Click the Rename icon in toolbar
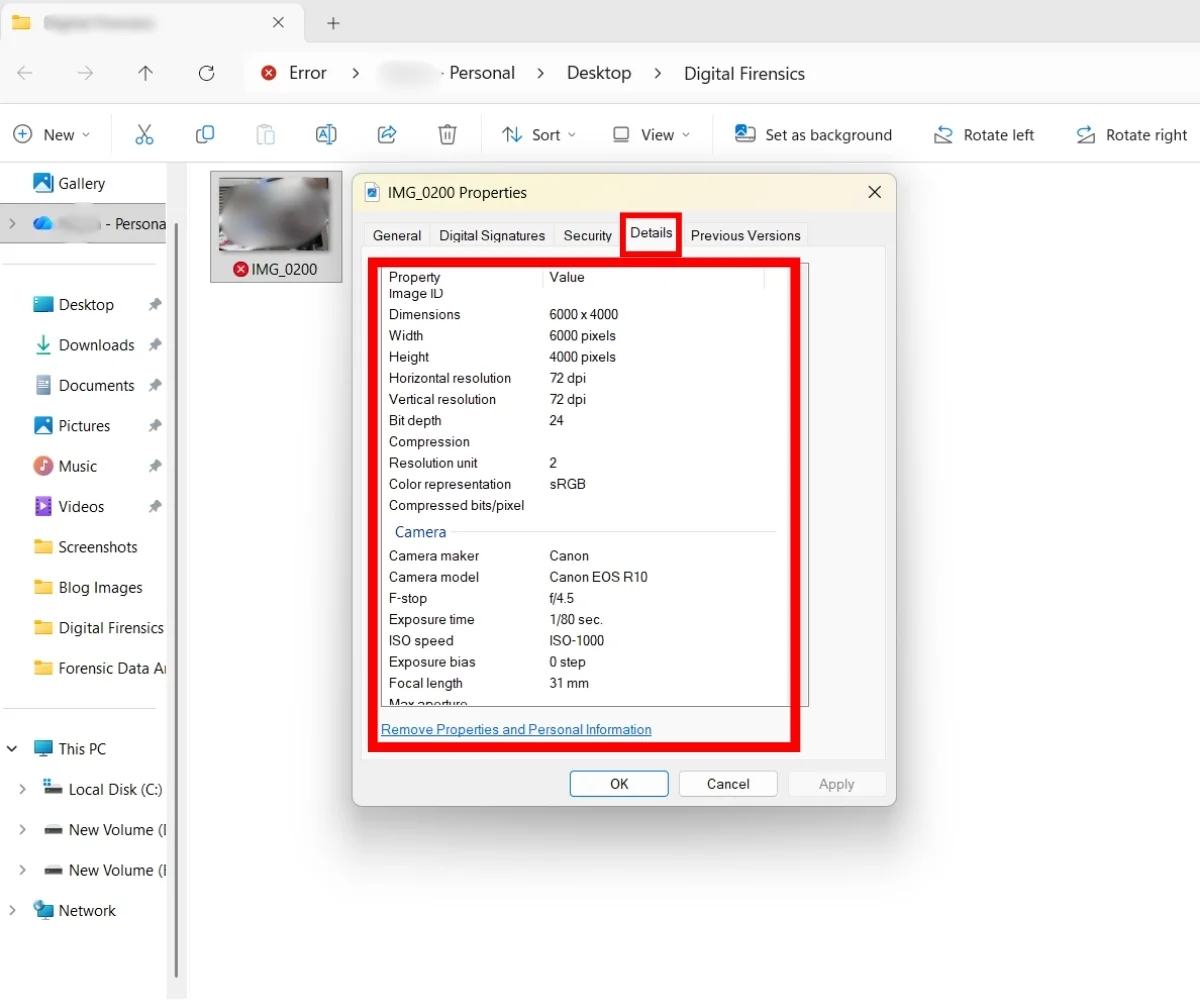This screenshot has height=1000, width=1200. pyautogui.click(x=326, y=134)
